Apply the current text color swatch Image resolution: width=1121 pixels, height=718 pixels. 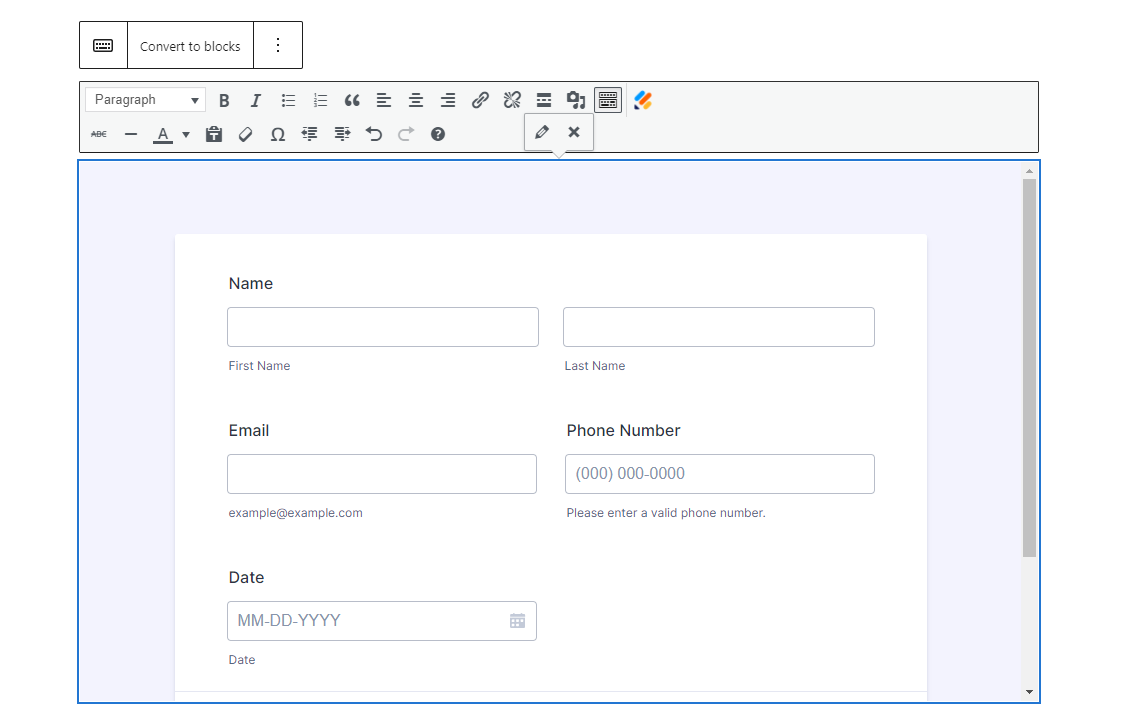163,134
